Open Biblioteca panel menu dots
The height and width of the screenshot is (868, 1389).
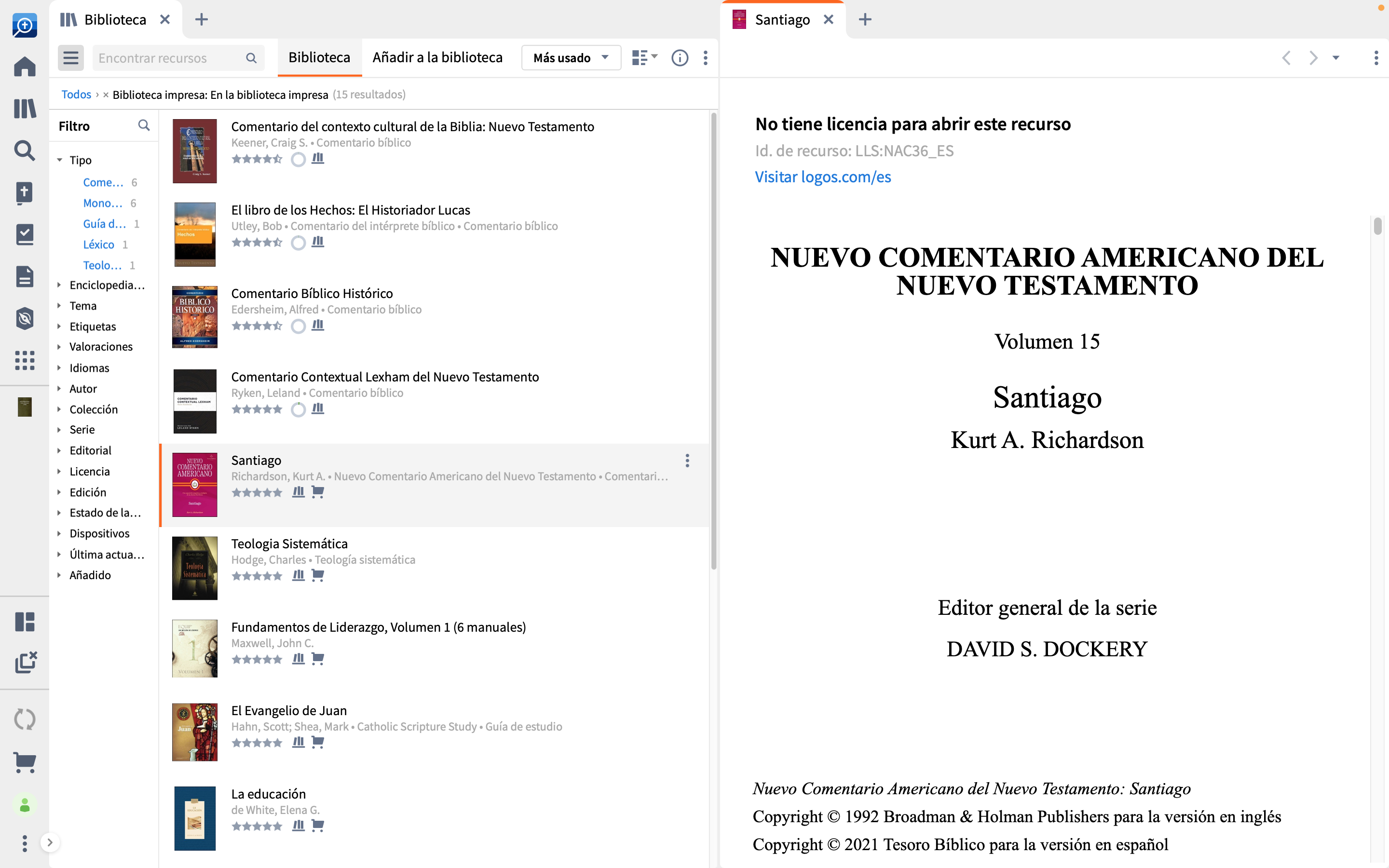706,58
